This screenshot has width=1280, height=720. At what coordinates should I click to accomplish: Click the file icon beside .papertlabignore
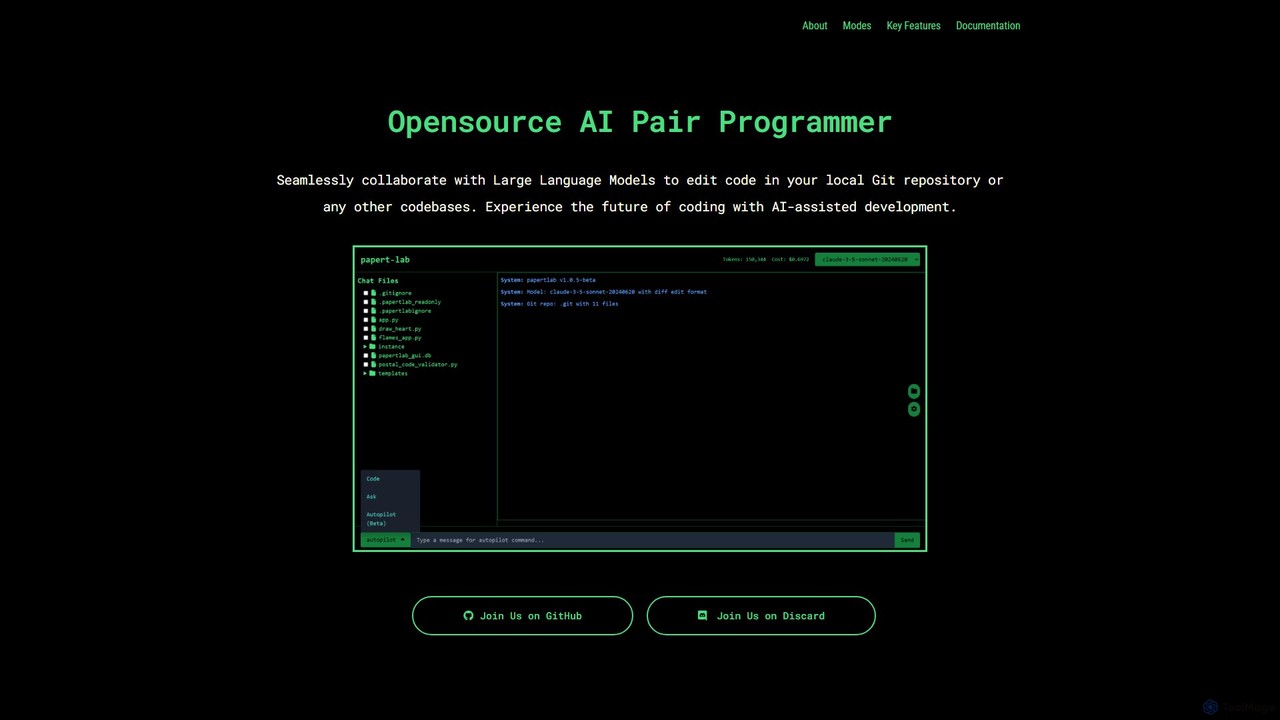(x=373, y=311)
